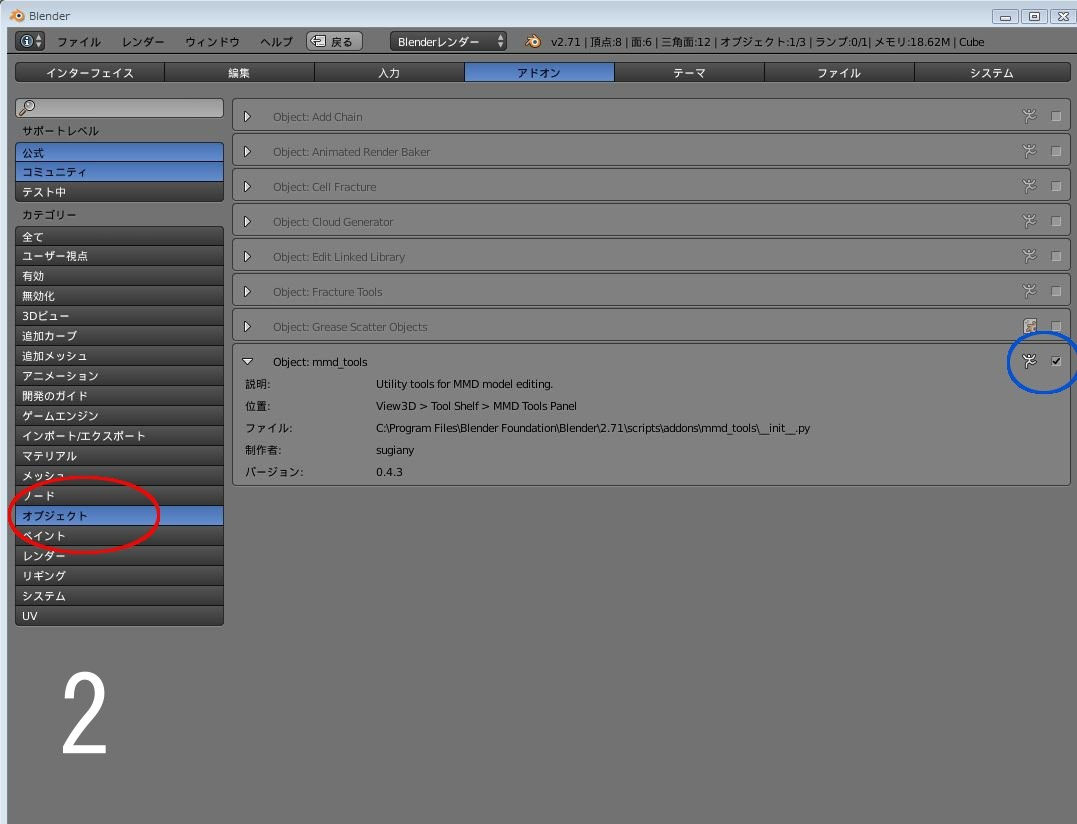Click the 戻る back button
Image resolution: width=1077 pixels, height=824 pixels.
click(334, 42)
